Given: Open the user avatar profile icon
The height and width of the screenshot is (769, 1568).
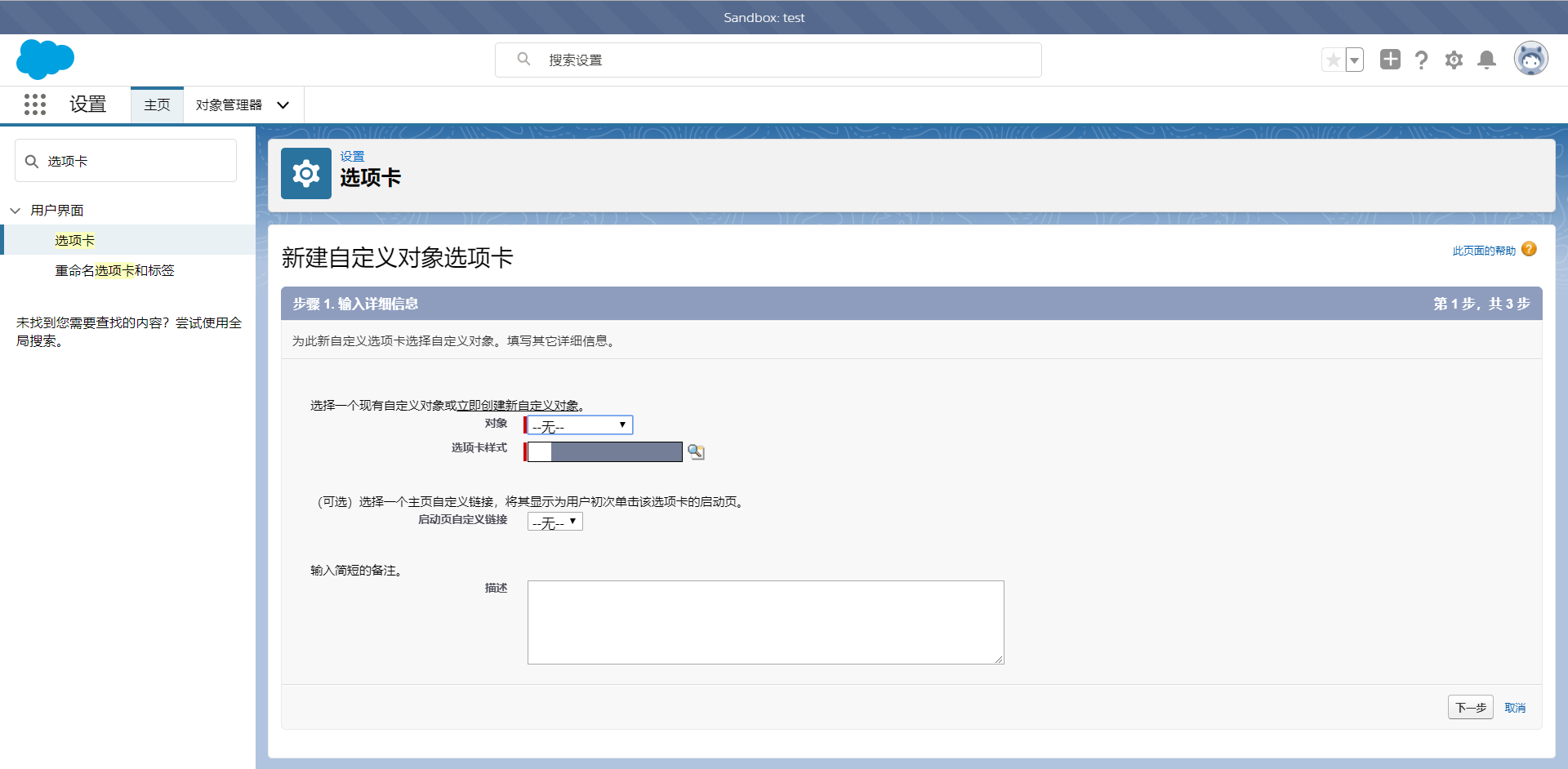Looking at the screenshot, I should 1531,58.
